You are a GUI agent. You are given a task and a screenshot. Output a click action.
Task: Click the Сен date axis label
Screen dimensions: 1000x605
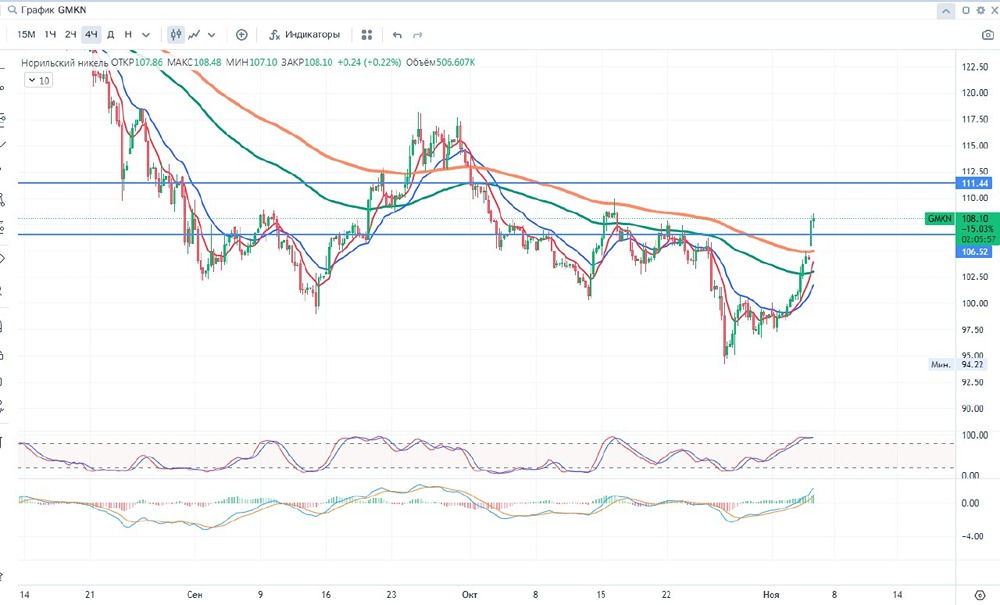pos(195,594)
